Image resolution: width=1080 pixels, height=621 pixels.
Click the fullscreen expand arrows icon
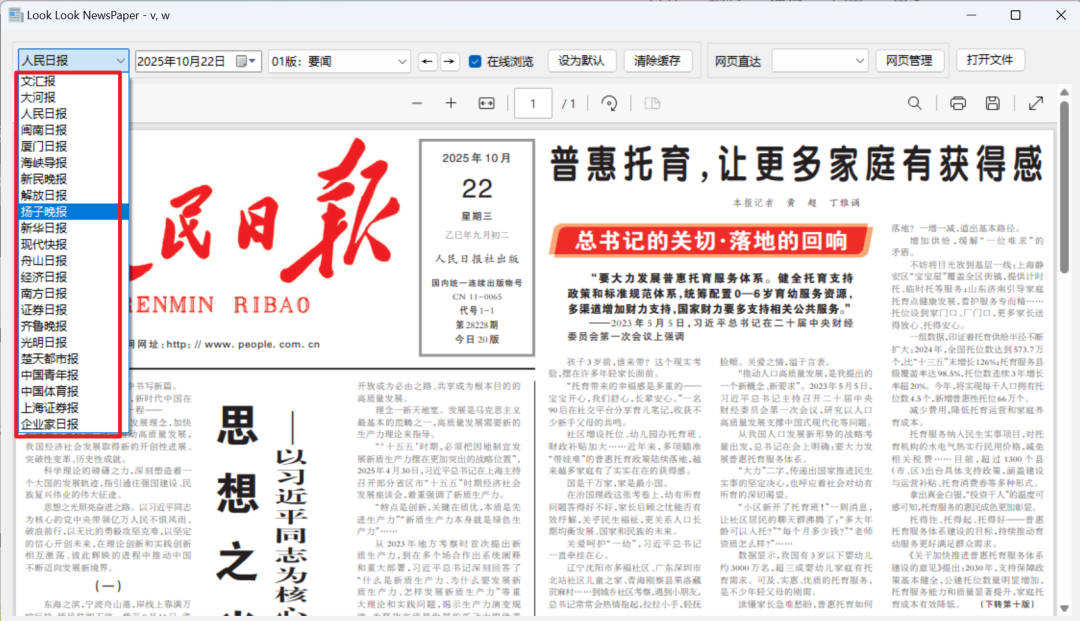tap(1035, 102)
